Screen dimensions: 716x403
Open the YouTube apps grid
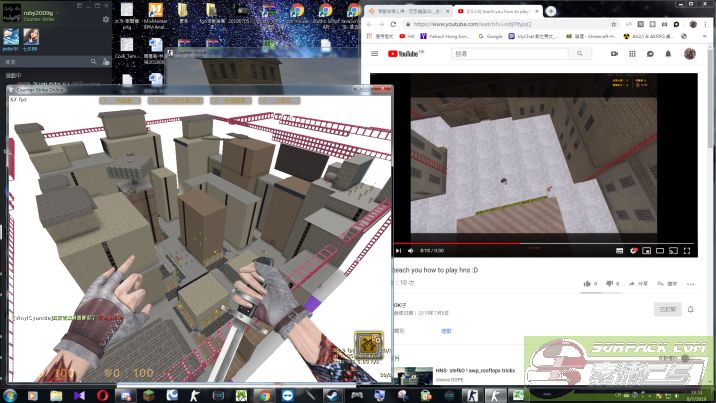pyautogui.click(x=632, y=53)
